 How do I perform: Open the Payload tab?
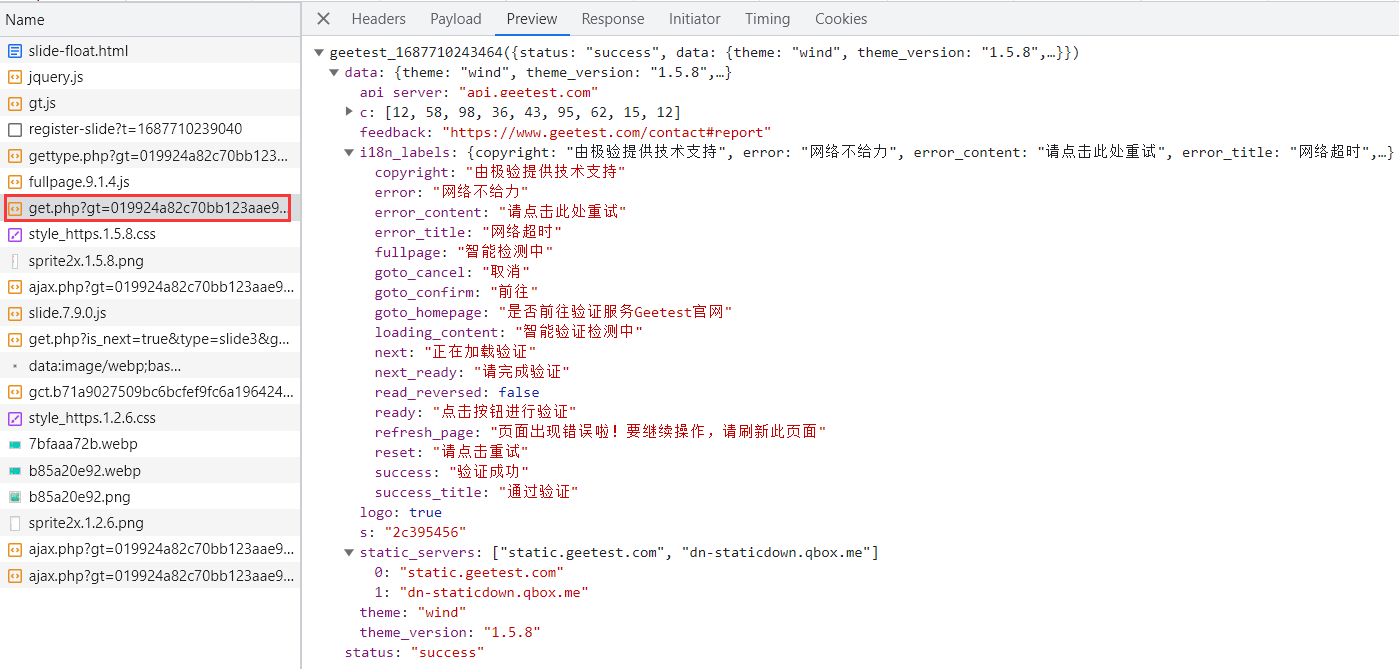pos(455,19)
